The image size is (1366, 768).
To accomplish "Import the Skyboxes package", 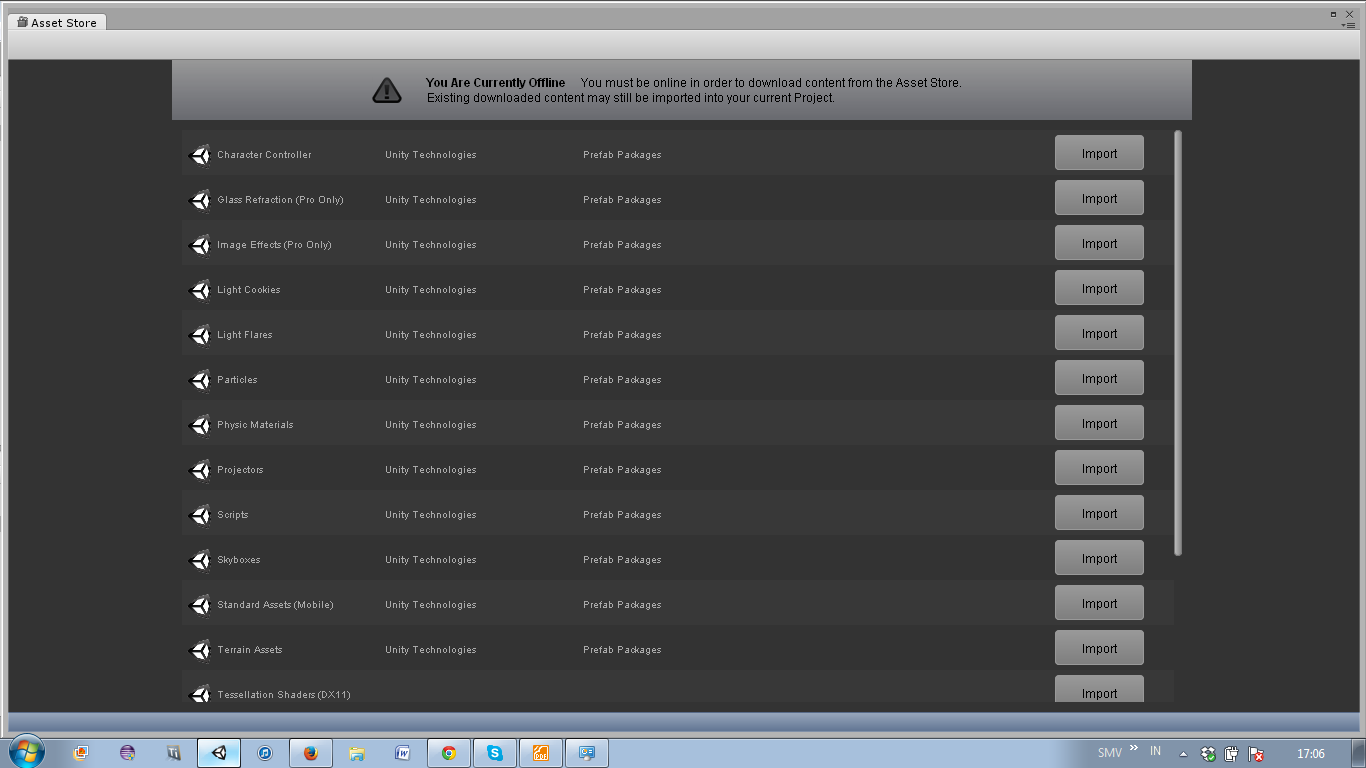I will click(x=1099, y=559).
